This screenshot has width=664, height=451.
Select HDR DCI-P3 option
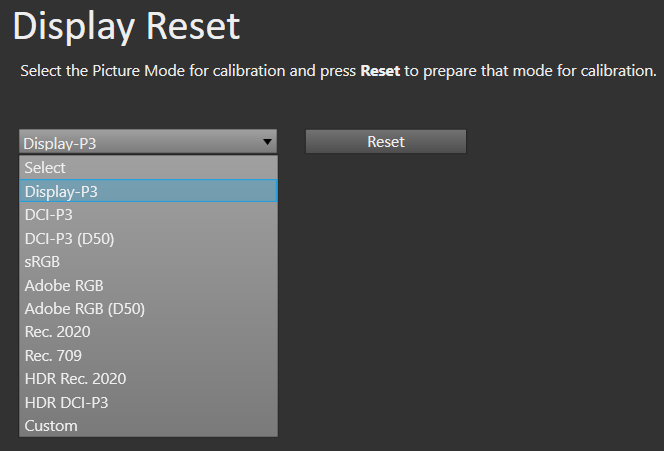click(148, 402)
